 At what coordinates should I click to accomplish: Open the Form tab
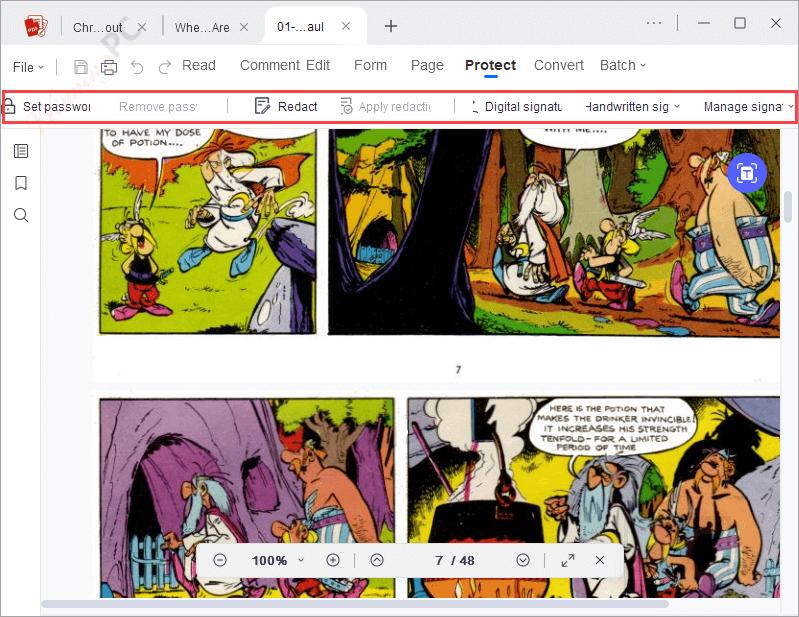coord(370,65)
